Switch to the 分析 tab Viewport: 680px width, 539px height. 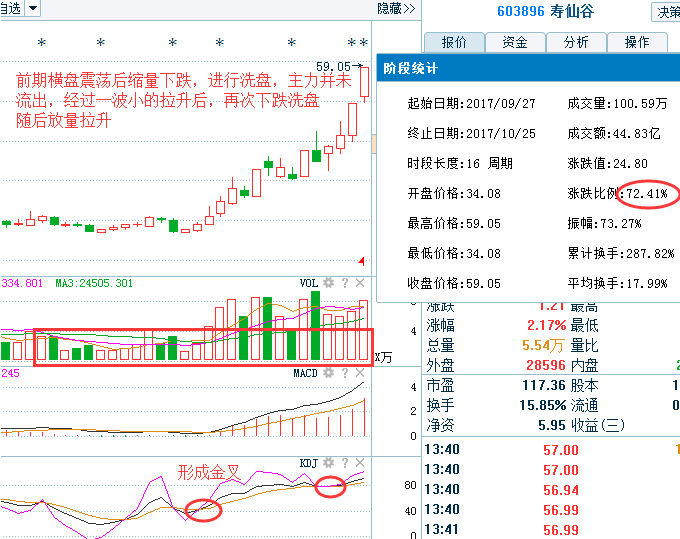click(x=576, y=42)
